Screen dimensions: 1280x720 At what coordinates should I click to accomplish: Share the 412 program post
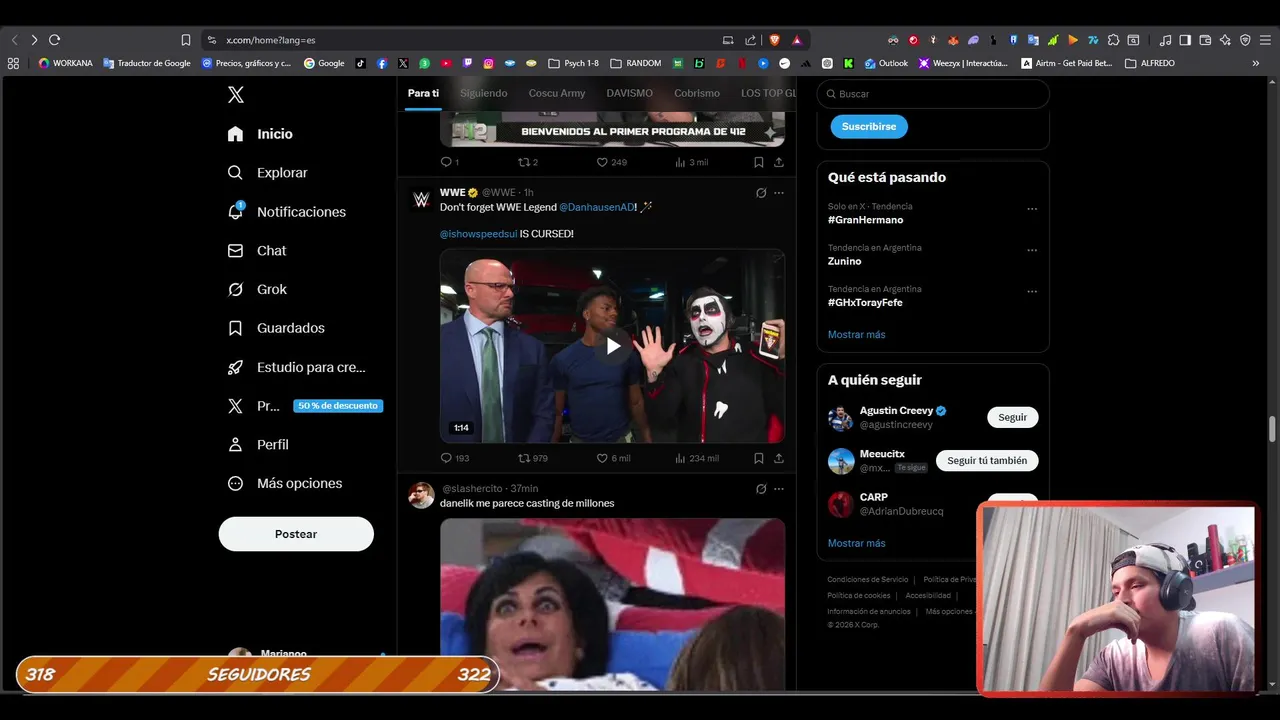pyautogui.click(x=779, y=162)
